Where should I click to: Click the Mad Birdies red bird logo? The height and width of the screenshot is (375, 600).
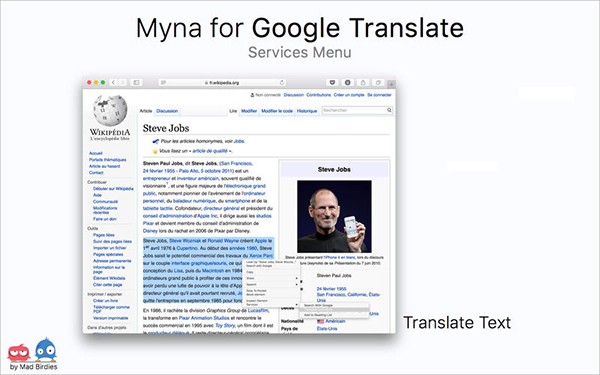[18, 352]
